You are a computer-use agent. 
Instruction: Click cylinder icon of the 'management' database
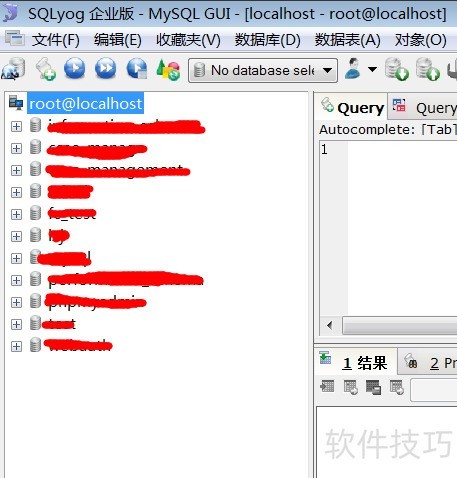35,169
